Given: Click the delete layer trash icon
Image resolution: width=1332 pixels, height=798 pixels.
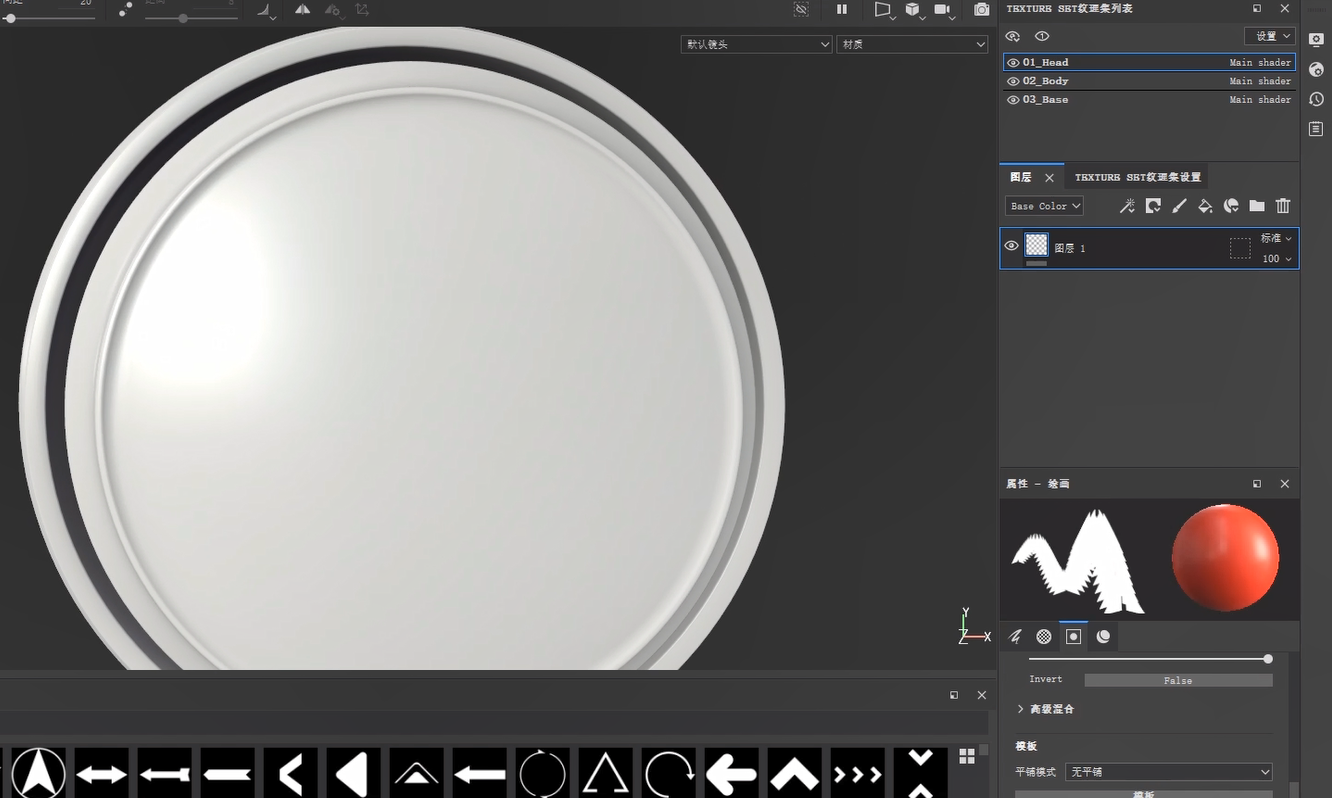Looking at the screenshot, I should click(x=1283, y=205).
